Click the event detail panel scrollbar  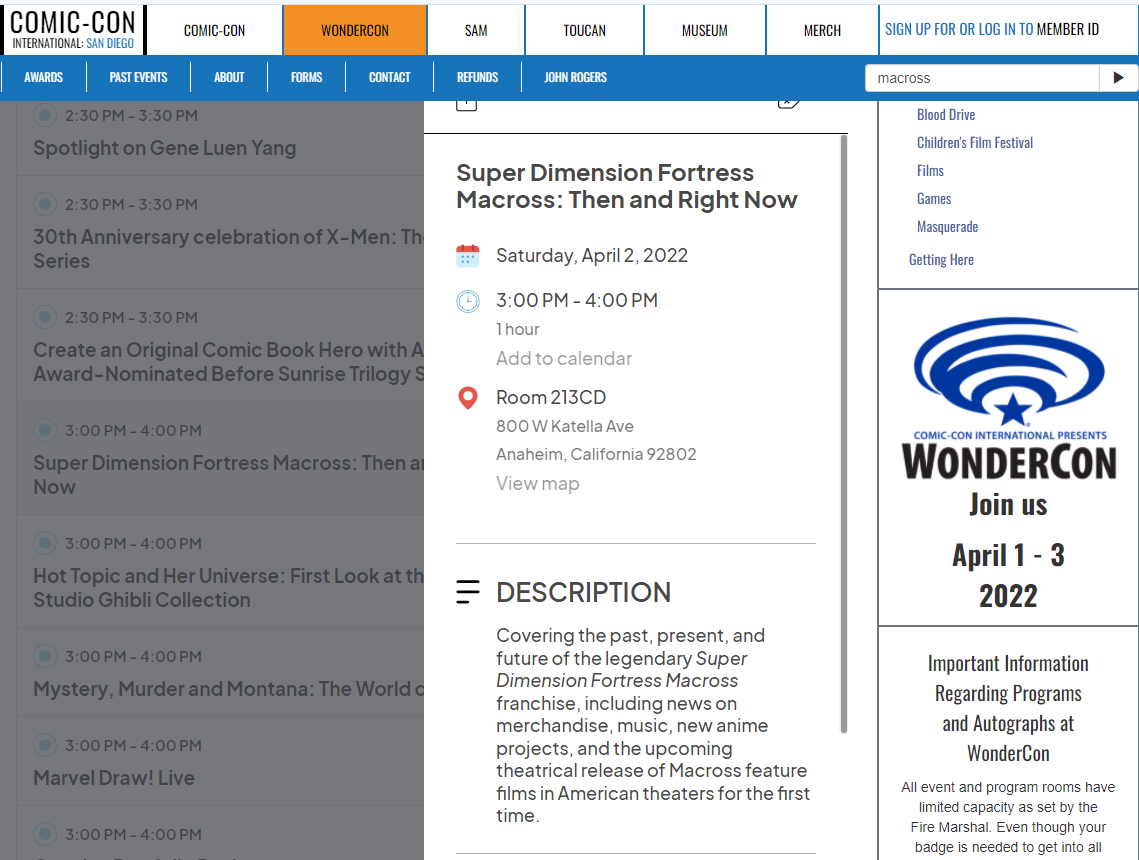(843, 434)
